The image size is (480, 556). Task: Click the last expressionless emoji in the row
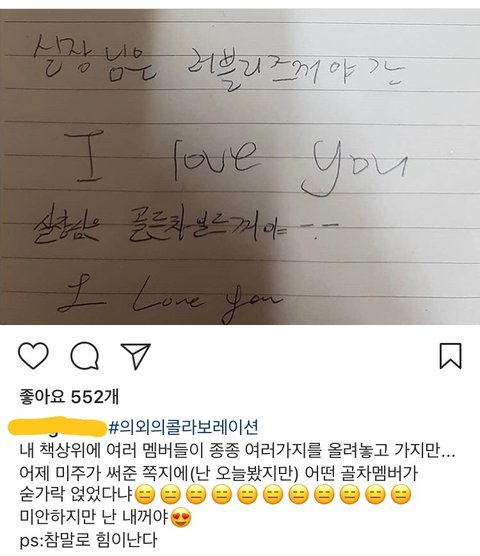pos(401,494)
